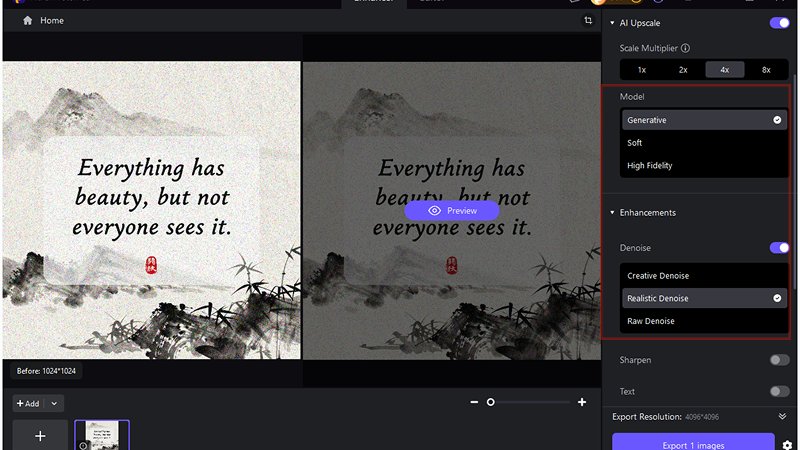The width and height of the screenshot is (800, 450).
Task: Click the large plus add-image tile
Action: pyautogui.click(x=40, y=435)
